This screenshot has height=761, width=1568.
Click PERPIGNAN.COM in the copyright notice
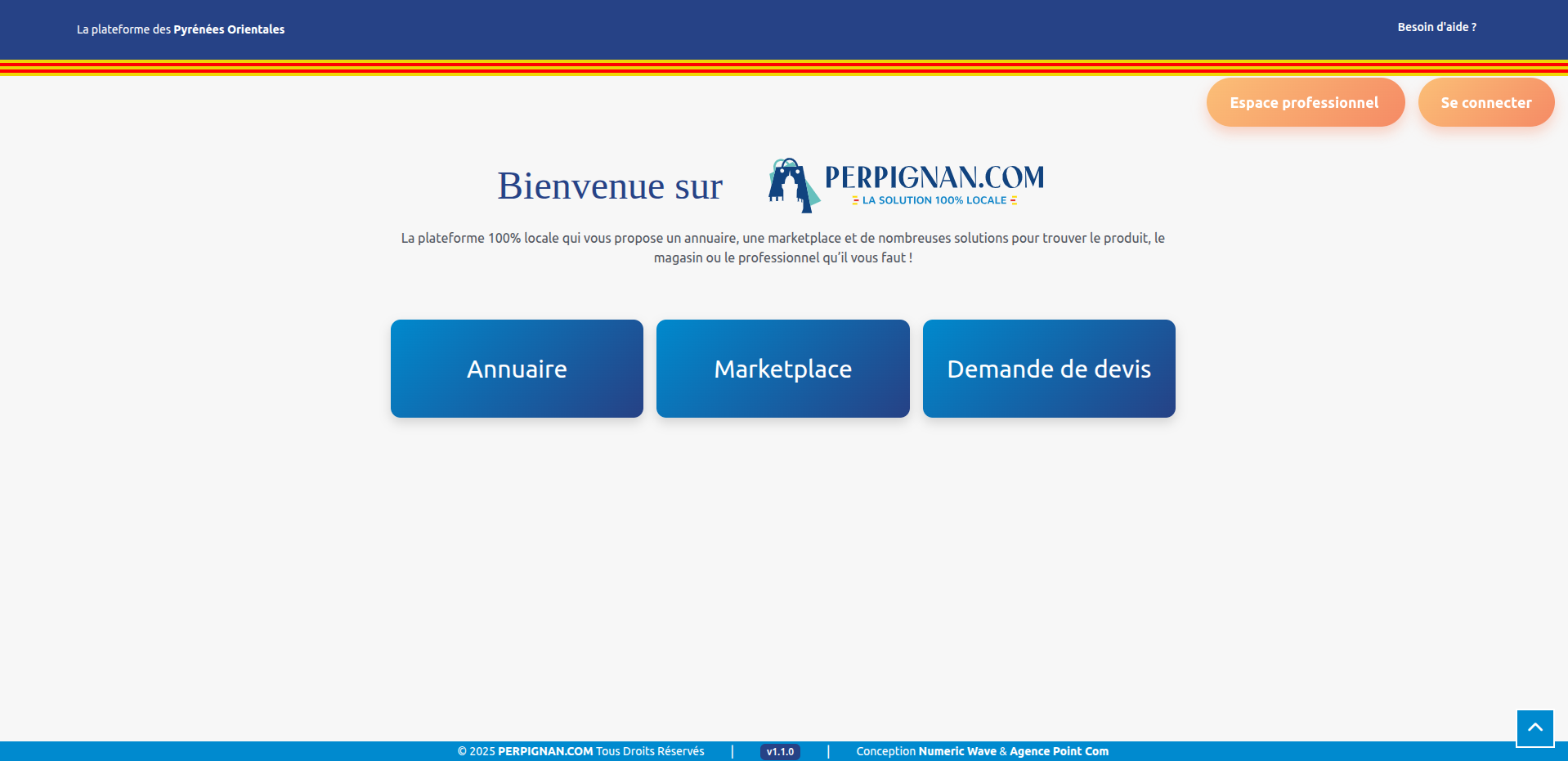click(x=544, y=751)
